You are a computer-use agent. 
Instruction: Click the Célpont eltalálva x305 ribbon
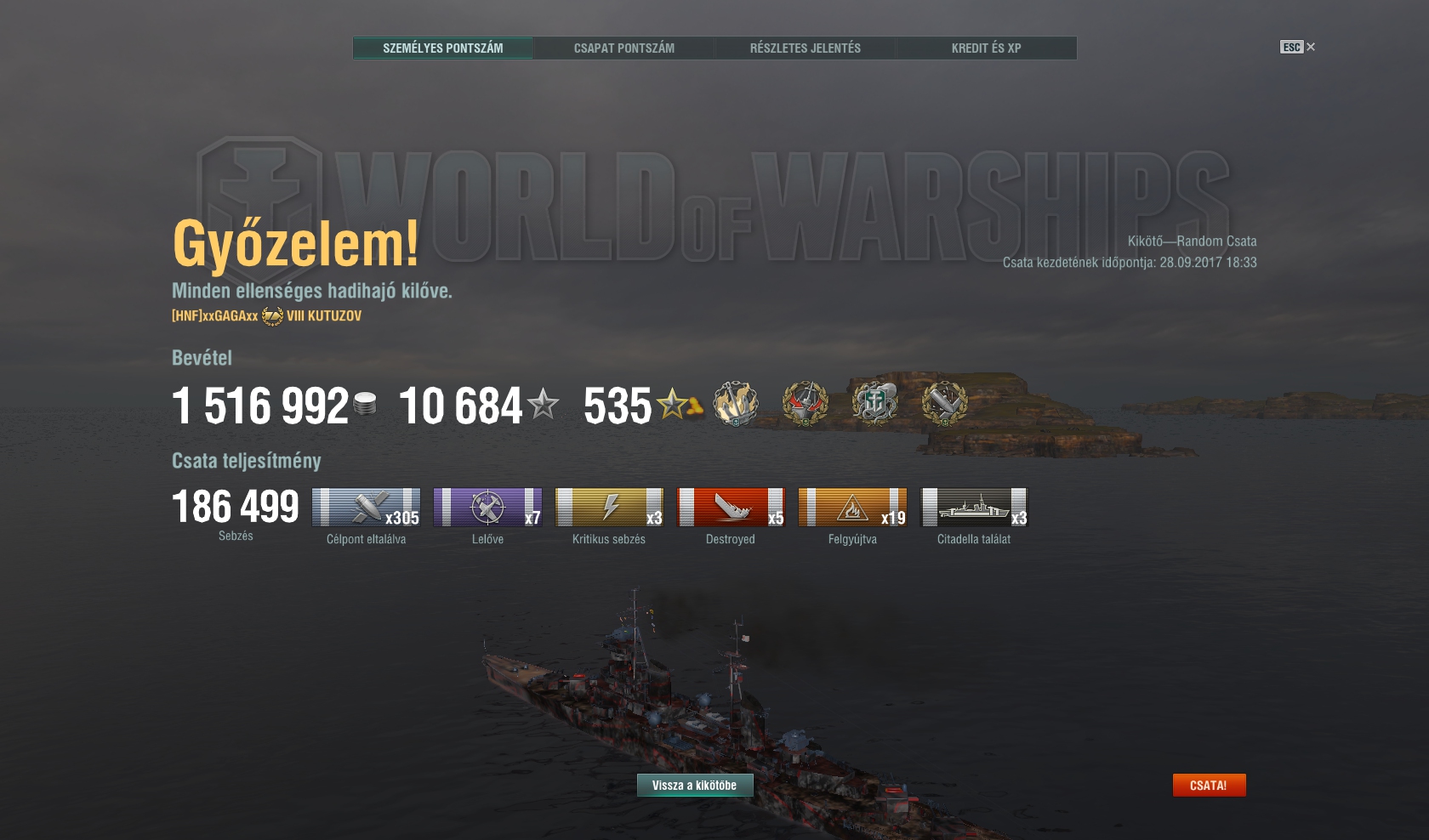(366, 508)
